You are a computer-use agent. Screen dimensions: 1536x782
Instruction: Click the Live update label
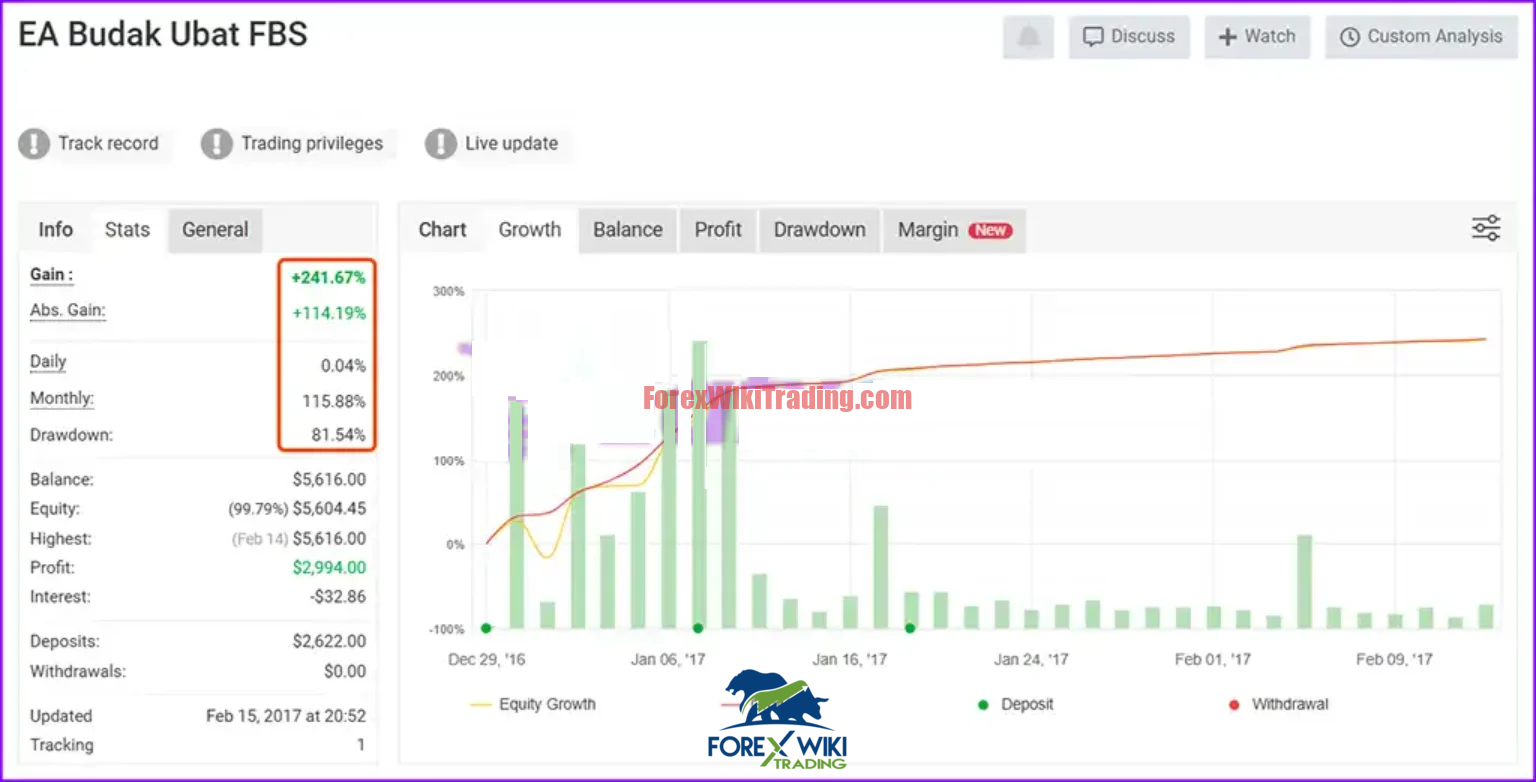click(511, 144)
